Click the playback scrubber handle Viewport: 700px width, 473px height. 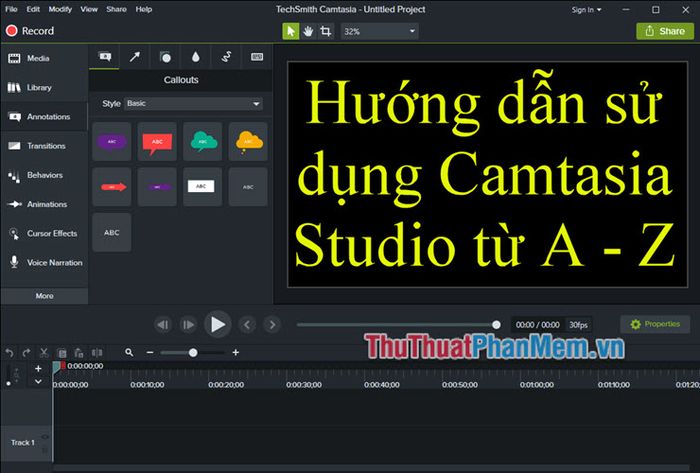(496, 325)
